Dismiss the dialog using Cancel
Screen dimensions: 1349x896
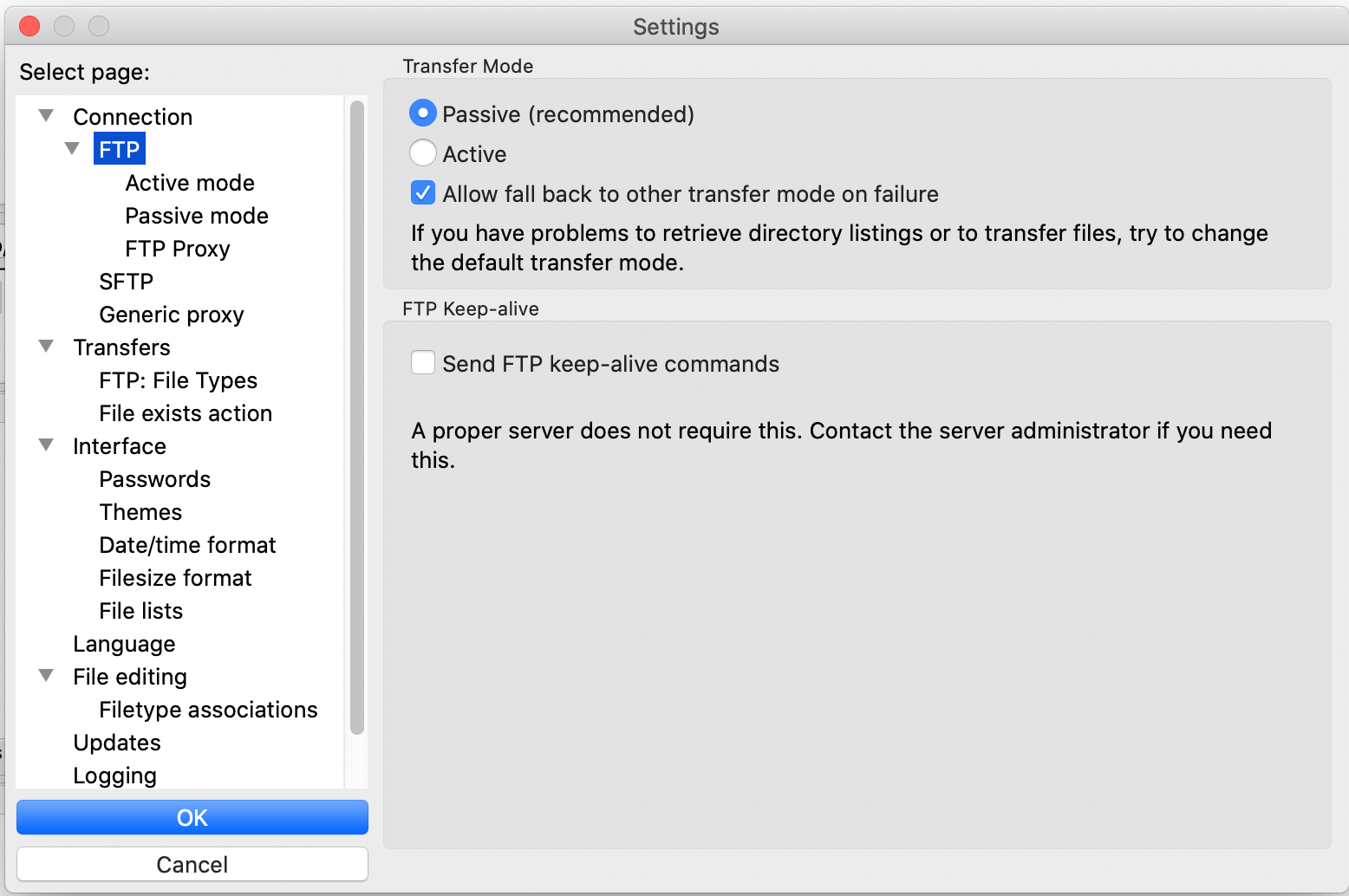coord(192,864)
